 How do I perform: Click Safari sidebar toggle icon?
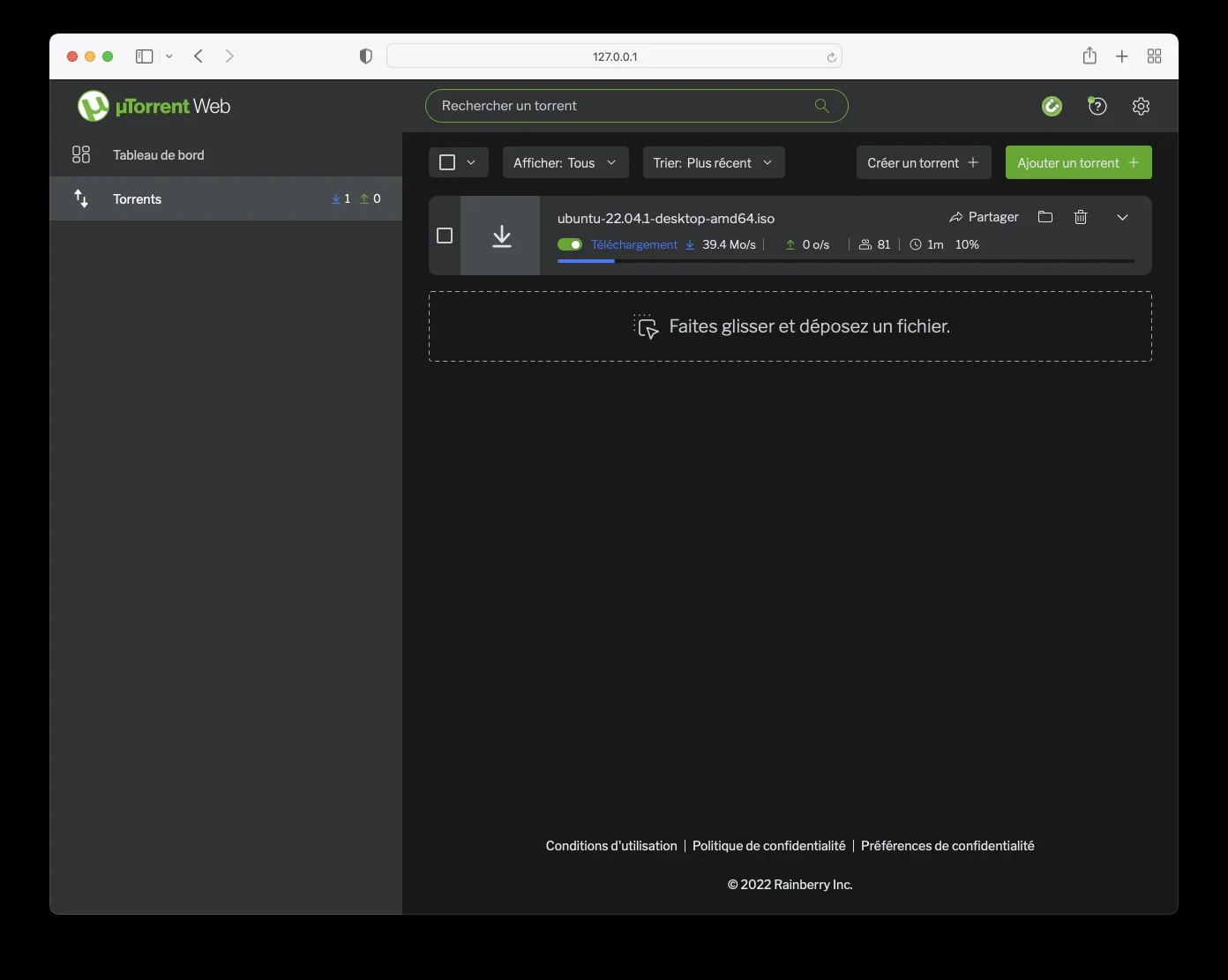145,56
